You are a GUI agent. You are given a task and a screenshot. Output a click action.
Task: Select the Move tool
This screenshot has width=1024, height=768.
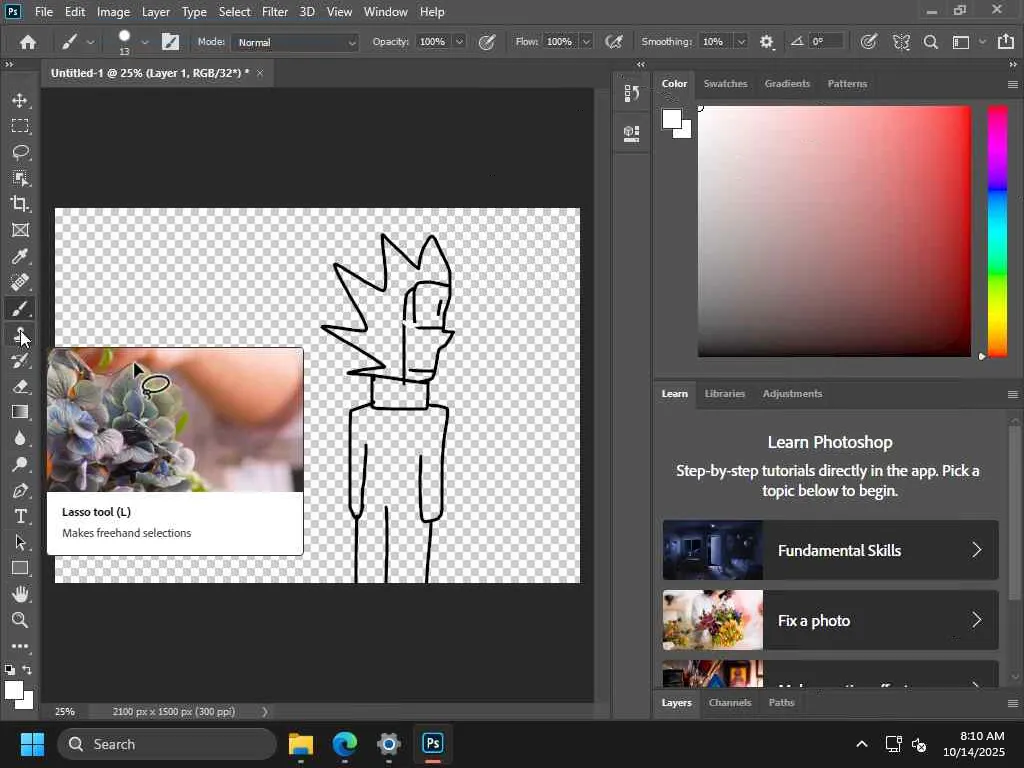20,100
